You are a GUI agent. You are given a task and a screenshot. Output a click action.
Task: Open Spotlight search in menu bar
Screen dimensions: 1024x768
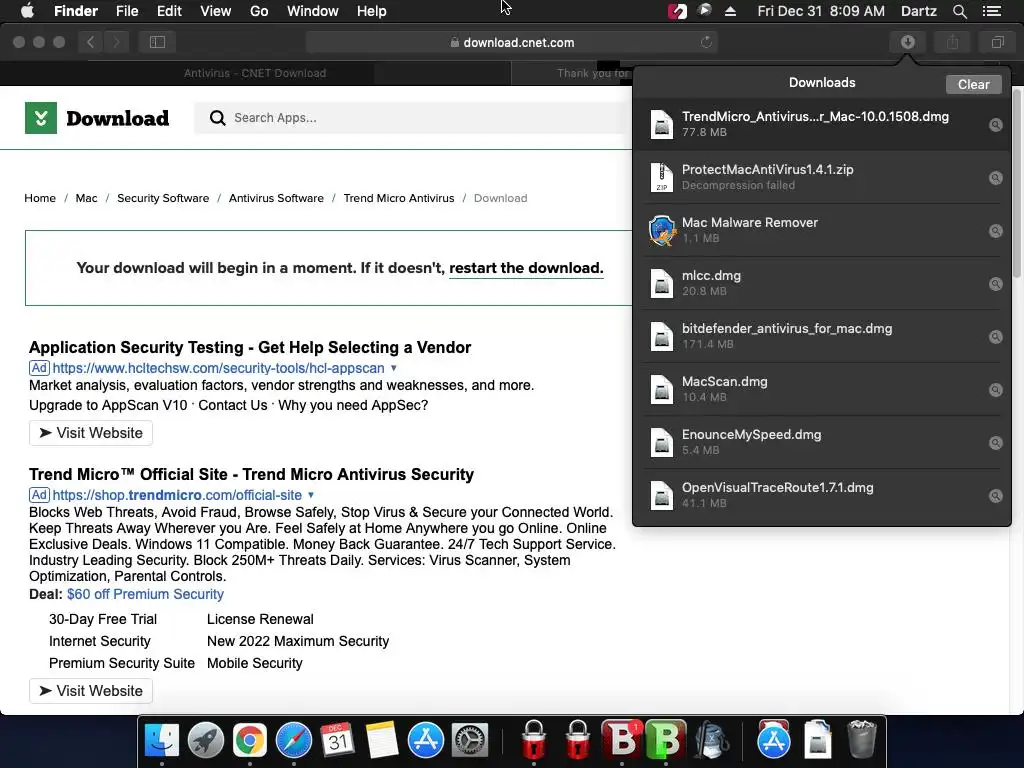click(959, 11)
